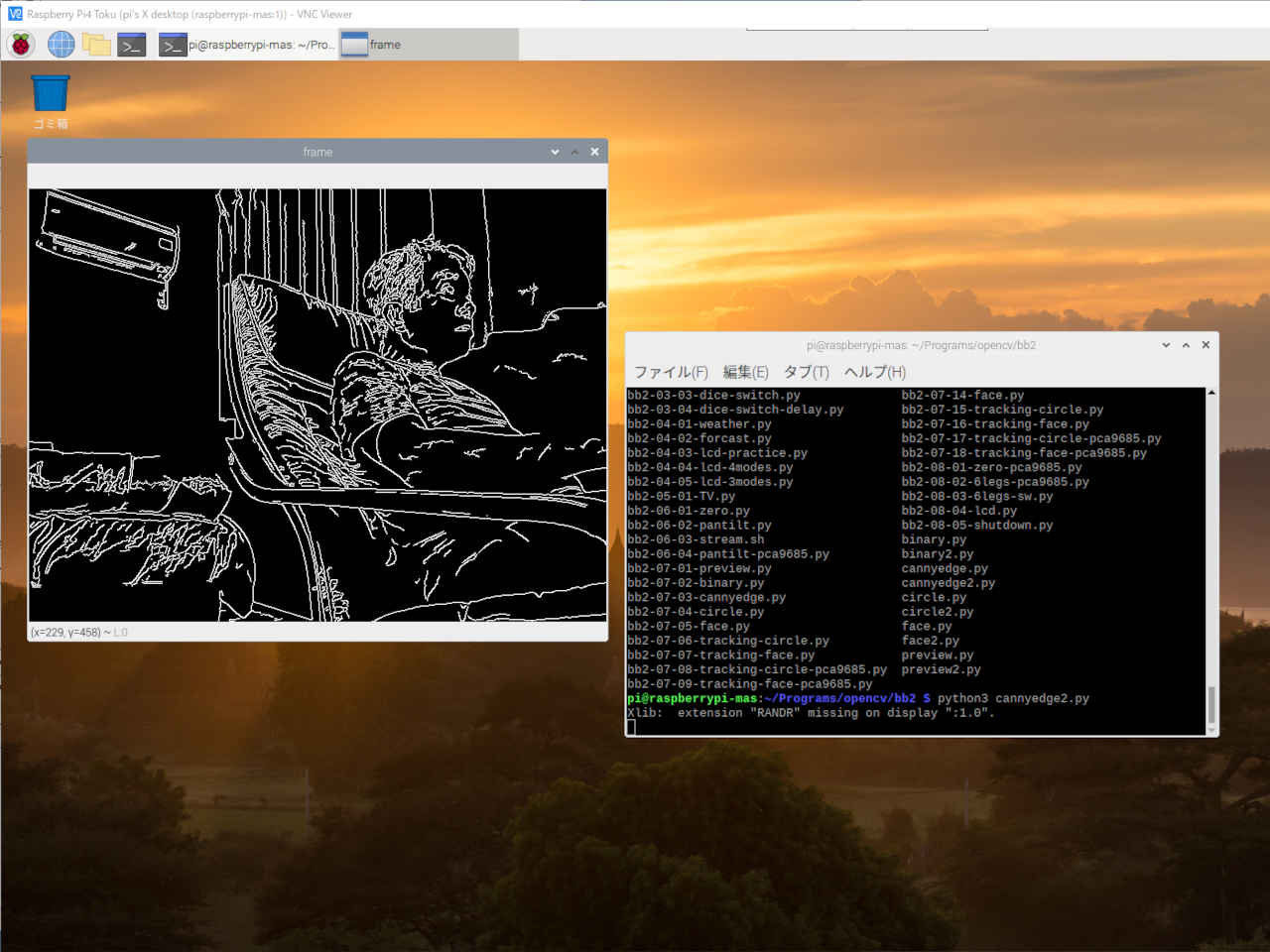This screenshot has height=952, width=1270.
Task: Click bb2-08-02-6legs-pca9685.py in the terminal
Action: tap(995, 482)
